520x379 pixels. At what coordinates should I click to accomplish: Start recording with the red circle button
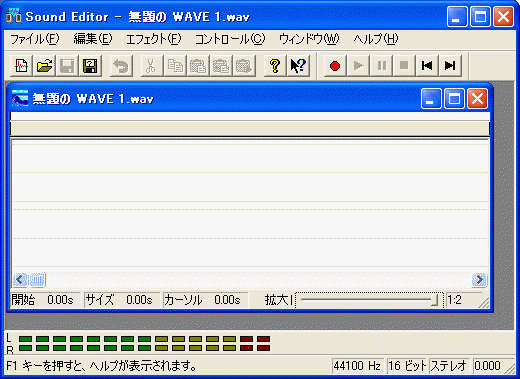click(x=335, y=66)
